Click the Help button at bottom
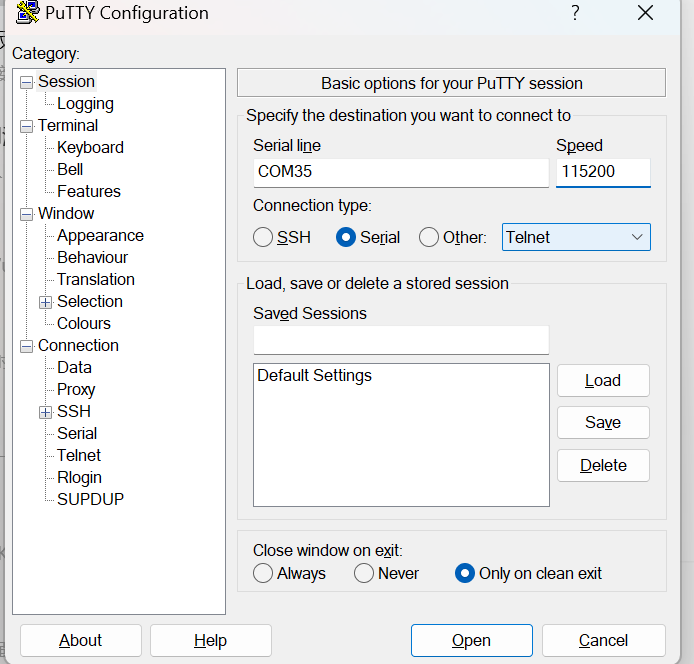 click(211, 641)
